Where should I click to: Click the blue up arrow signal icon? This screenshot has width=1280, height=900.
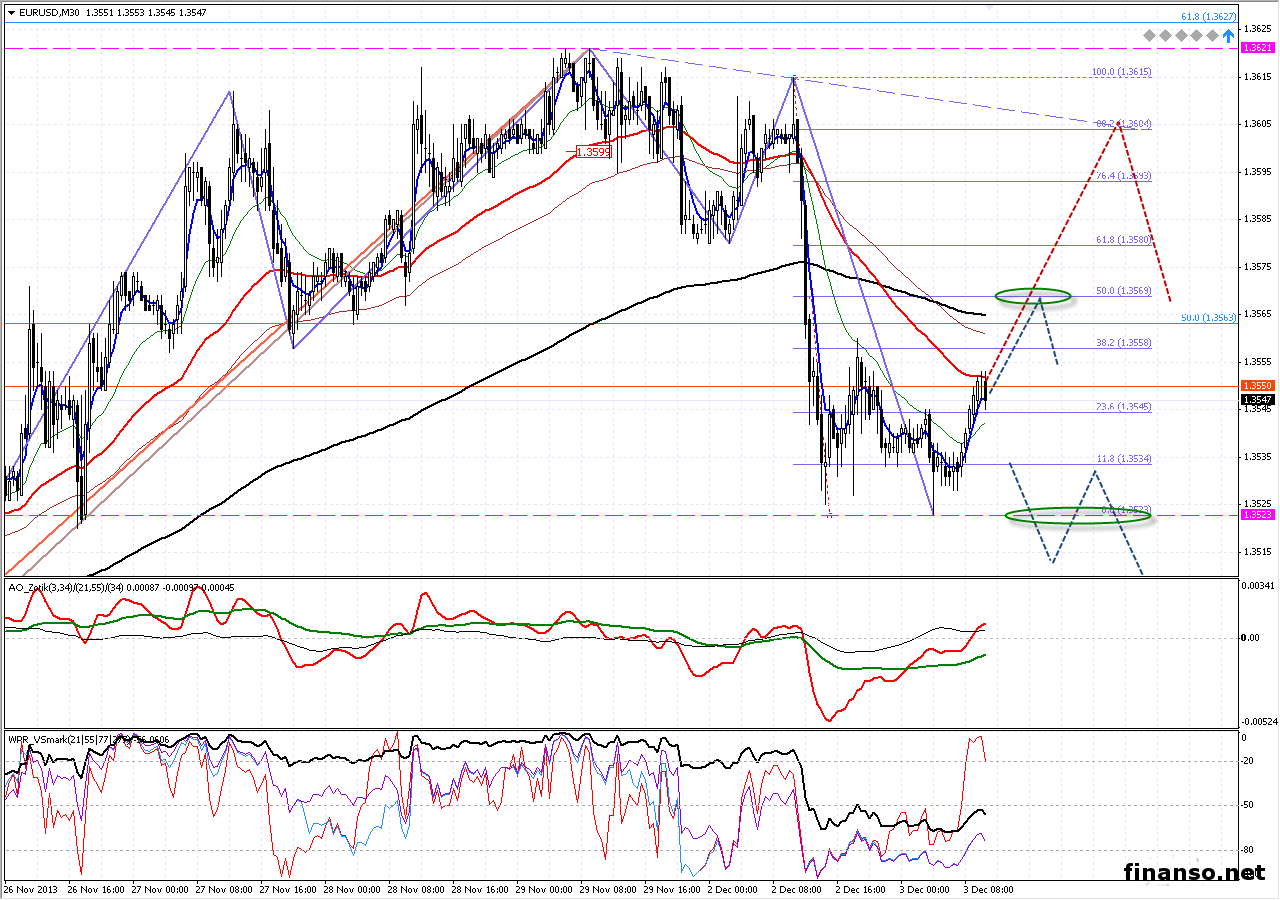coord(1228,36)
